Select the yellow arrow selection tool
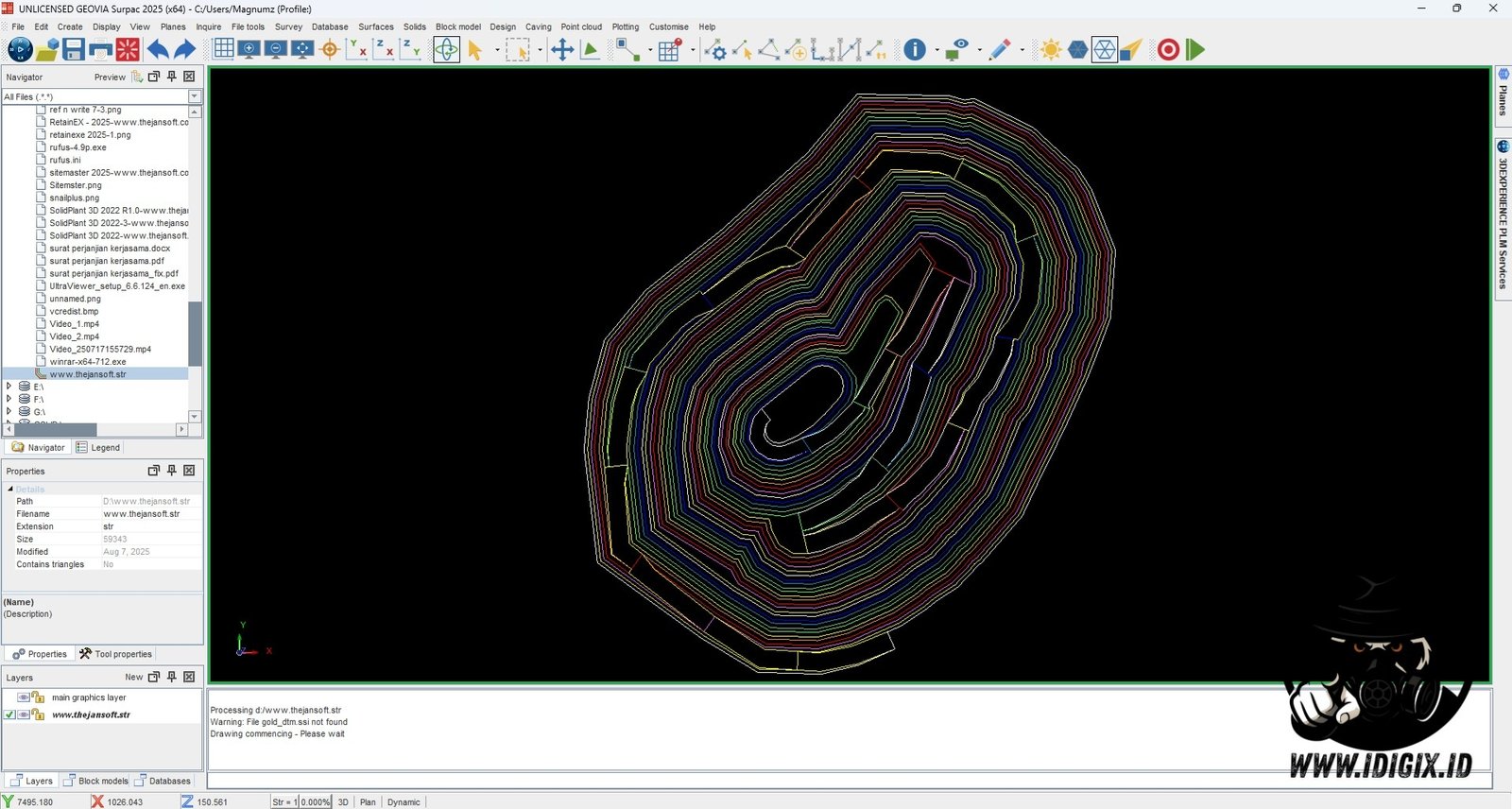This screenshot has width=1512, height=809. 475,49
